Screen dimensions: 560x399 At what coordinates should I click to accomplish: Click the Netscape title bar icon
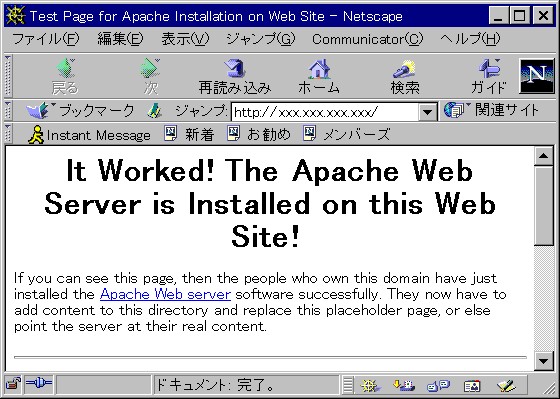point(15,16)
